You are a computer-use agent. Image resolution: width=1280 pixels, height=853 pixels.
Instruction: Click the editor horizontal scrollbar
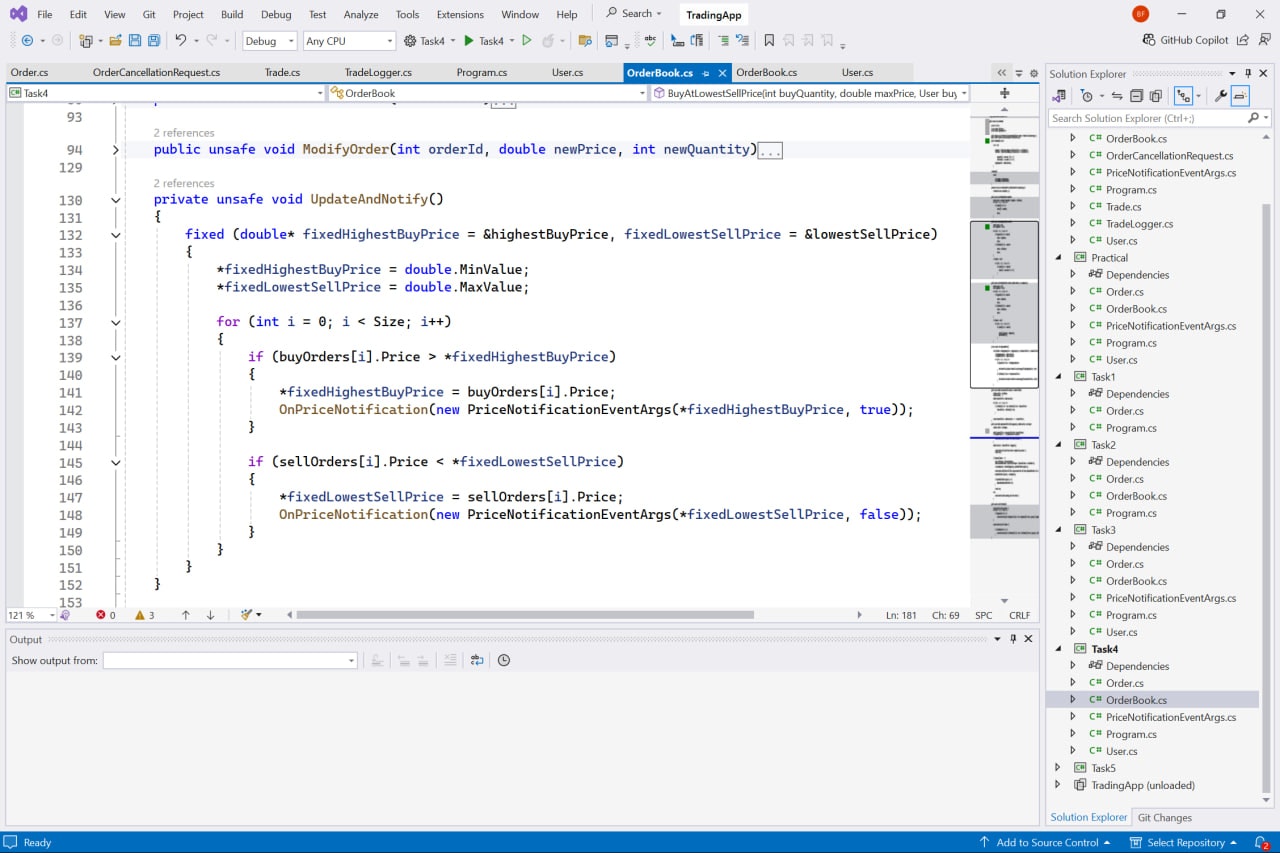click(x=525, y=615)
